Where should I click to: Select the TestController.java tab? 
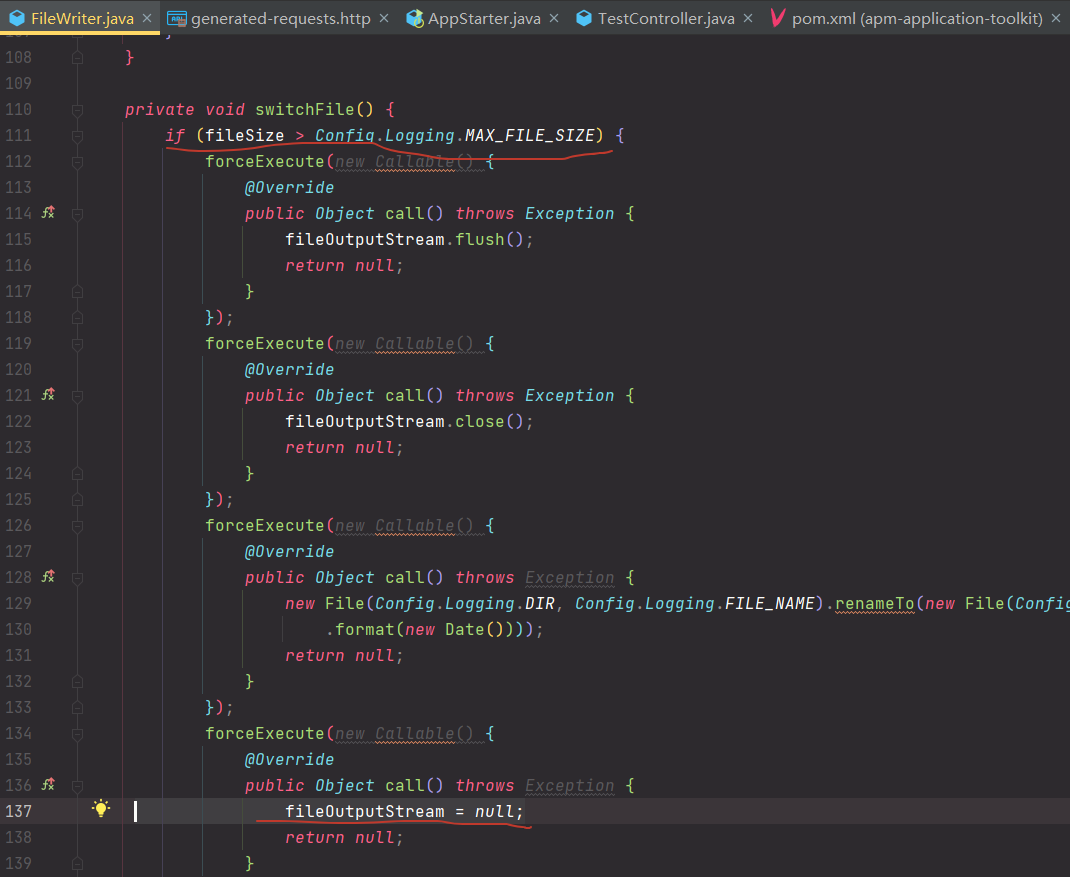pos(666,18)
